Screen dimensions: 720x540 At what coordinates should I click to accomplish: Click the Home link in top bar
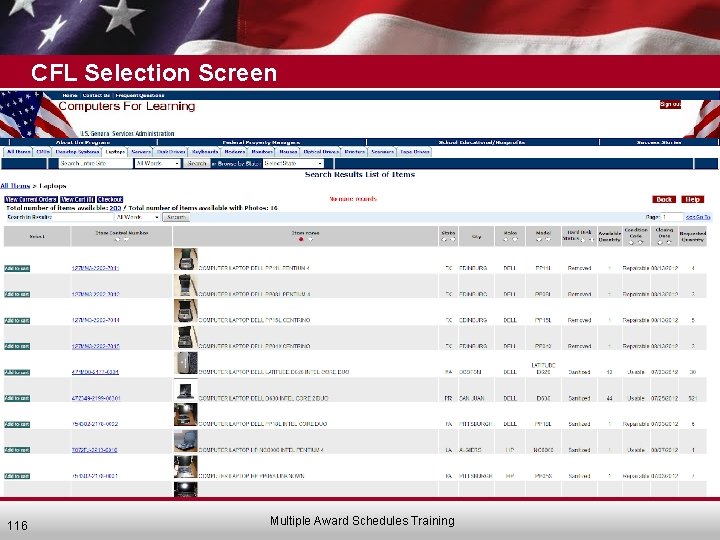point(70,96)
